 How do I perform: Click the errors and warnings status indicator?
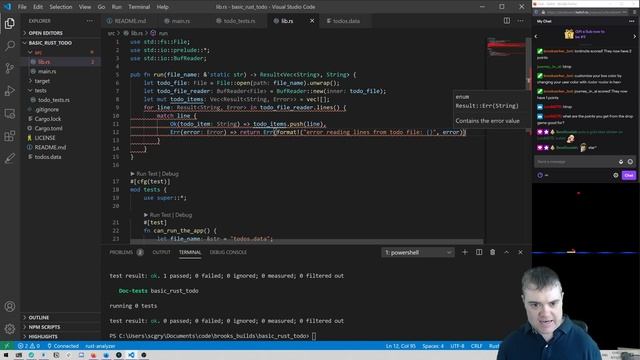(x=29, y=346)
